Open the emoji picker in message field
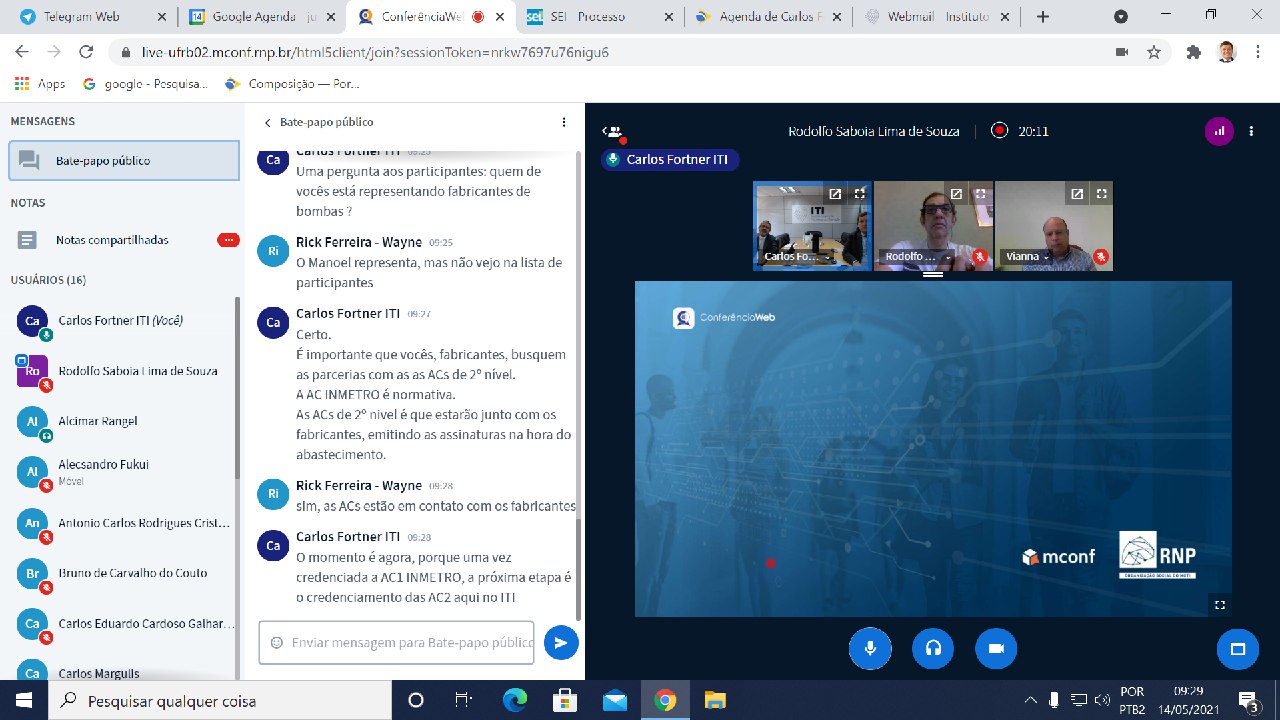This screenshot has width=1280, height=720. click(277, 643)
